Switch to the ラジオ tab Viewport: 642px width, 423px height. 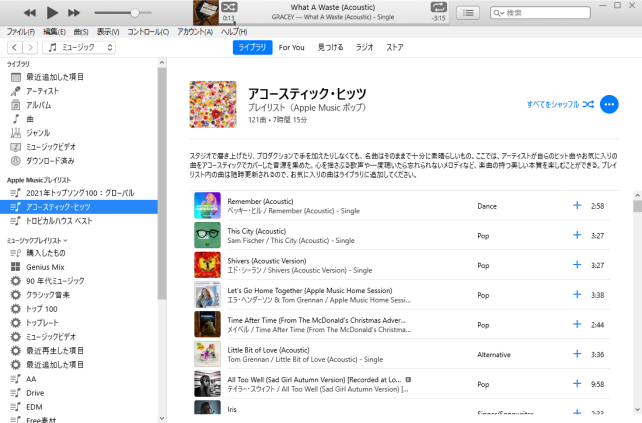364,48
